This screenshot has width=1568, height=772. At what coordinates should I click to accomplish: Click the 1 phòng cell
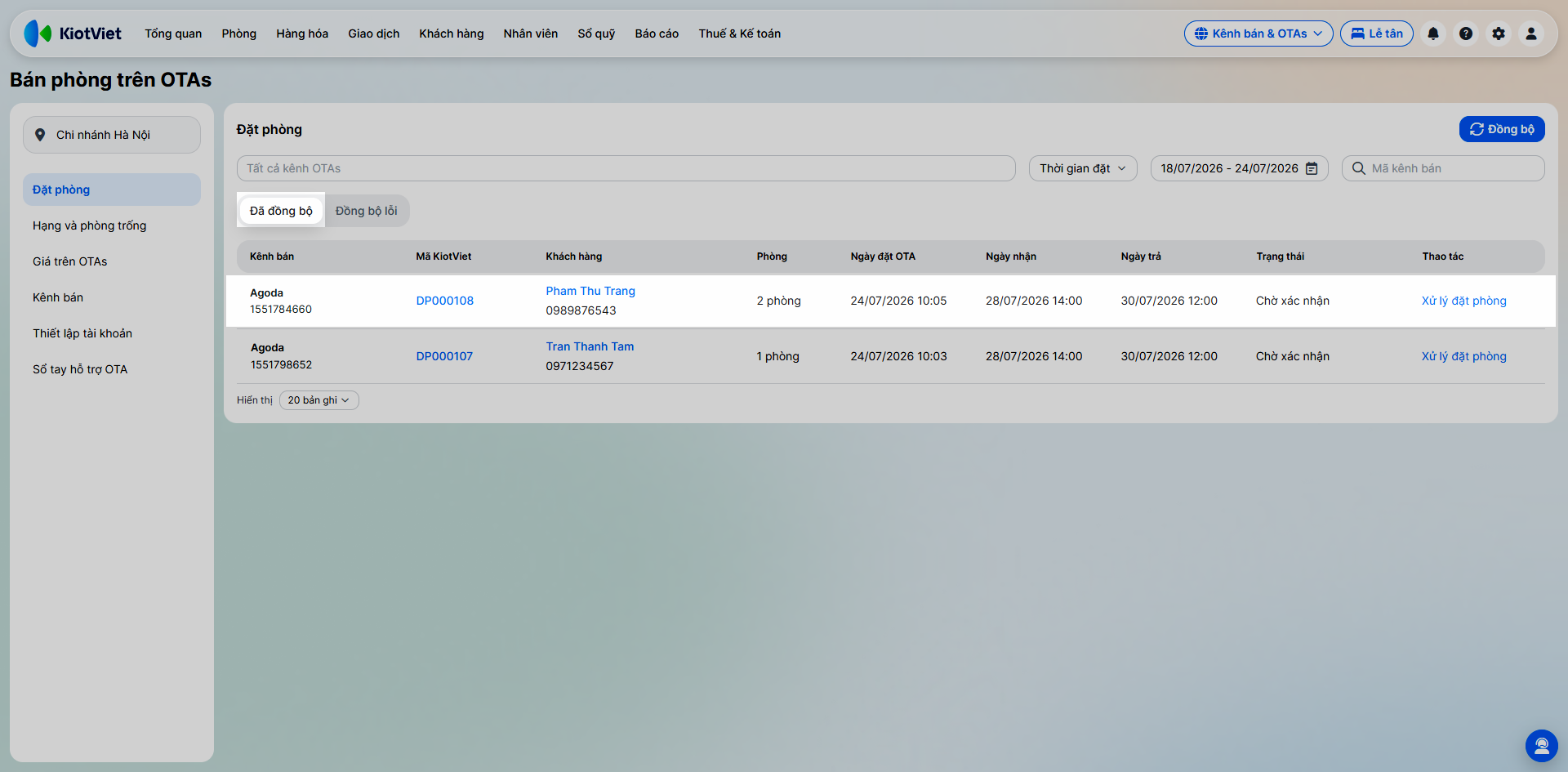point(777,356)
